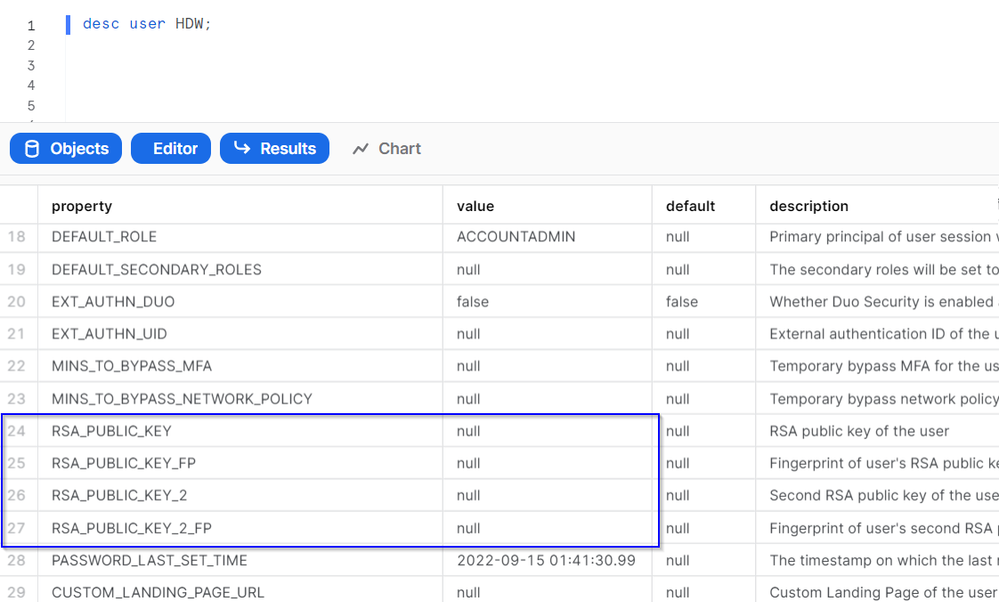Select the PASSWORD_LAST_SET_TIME timestamp value
999x602 pixels.
click(x=545, y=560)
